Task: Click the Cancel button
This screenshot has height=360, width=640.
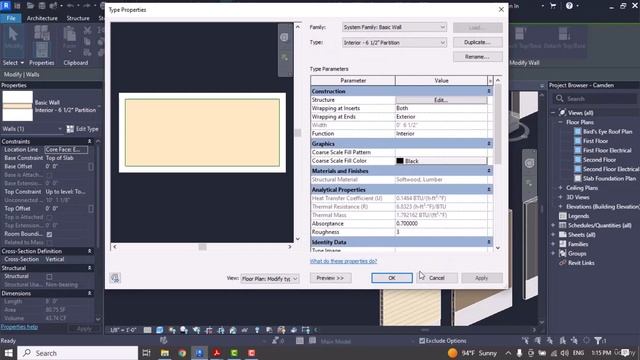Action: pyautogui.click(x=437, y=278)
